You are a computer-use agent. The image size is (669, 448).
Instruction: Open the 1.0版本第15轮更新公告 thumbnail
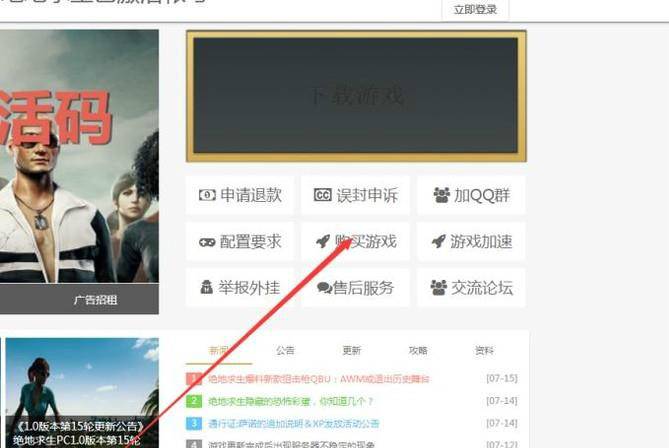[x=82, y=393]
